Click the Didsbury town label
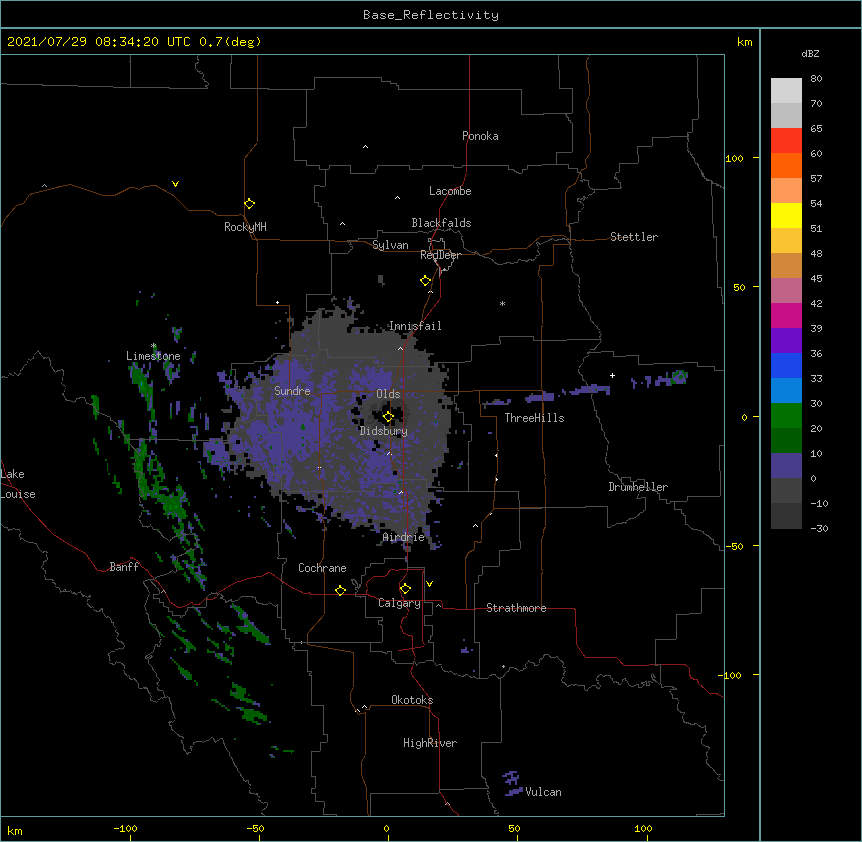Screen dimensions: 862x842 pos(384,431)
